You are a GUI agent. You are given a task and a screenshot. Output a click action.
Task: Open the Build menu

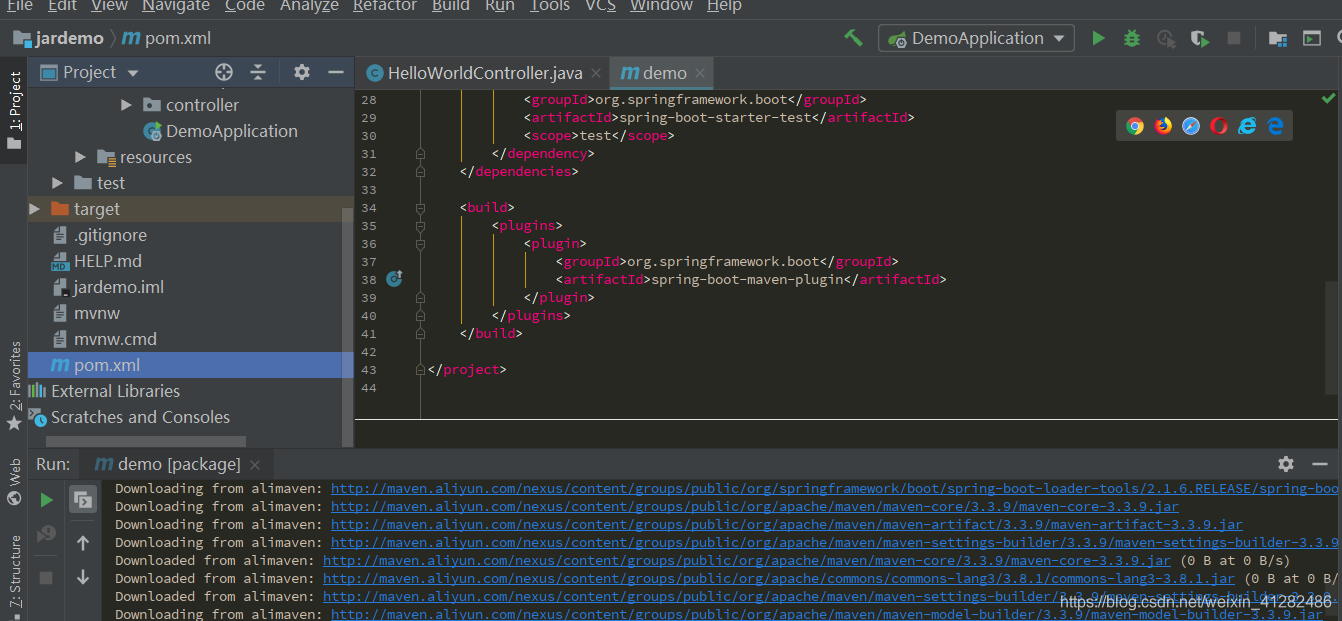(450, 6)
